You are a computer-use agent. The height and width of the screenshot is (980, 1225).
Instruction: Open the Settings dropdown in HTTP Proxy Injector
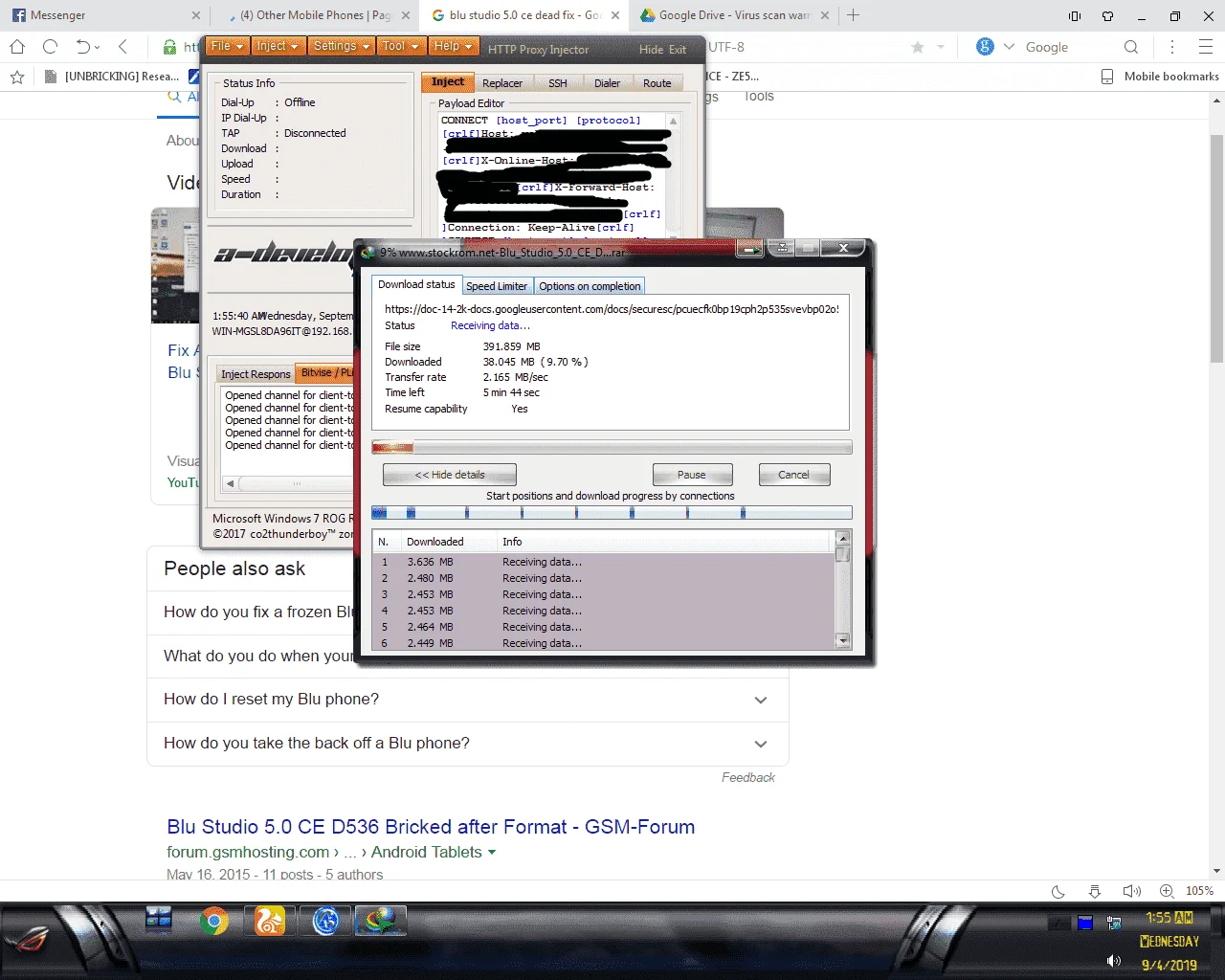(342, 46)
